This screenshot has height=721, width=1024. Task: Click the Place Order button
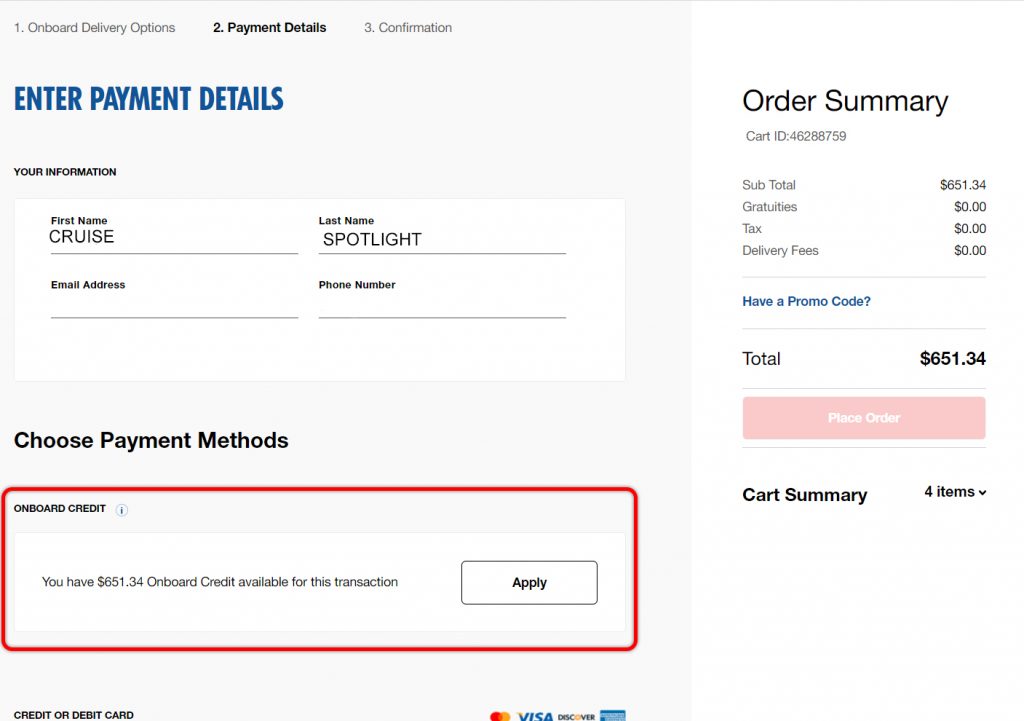pyautogui.click(x=864, y=418)
